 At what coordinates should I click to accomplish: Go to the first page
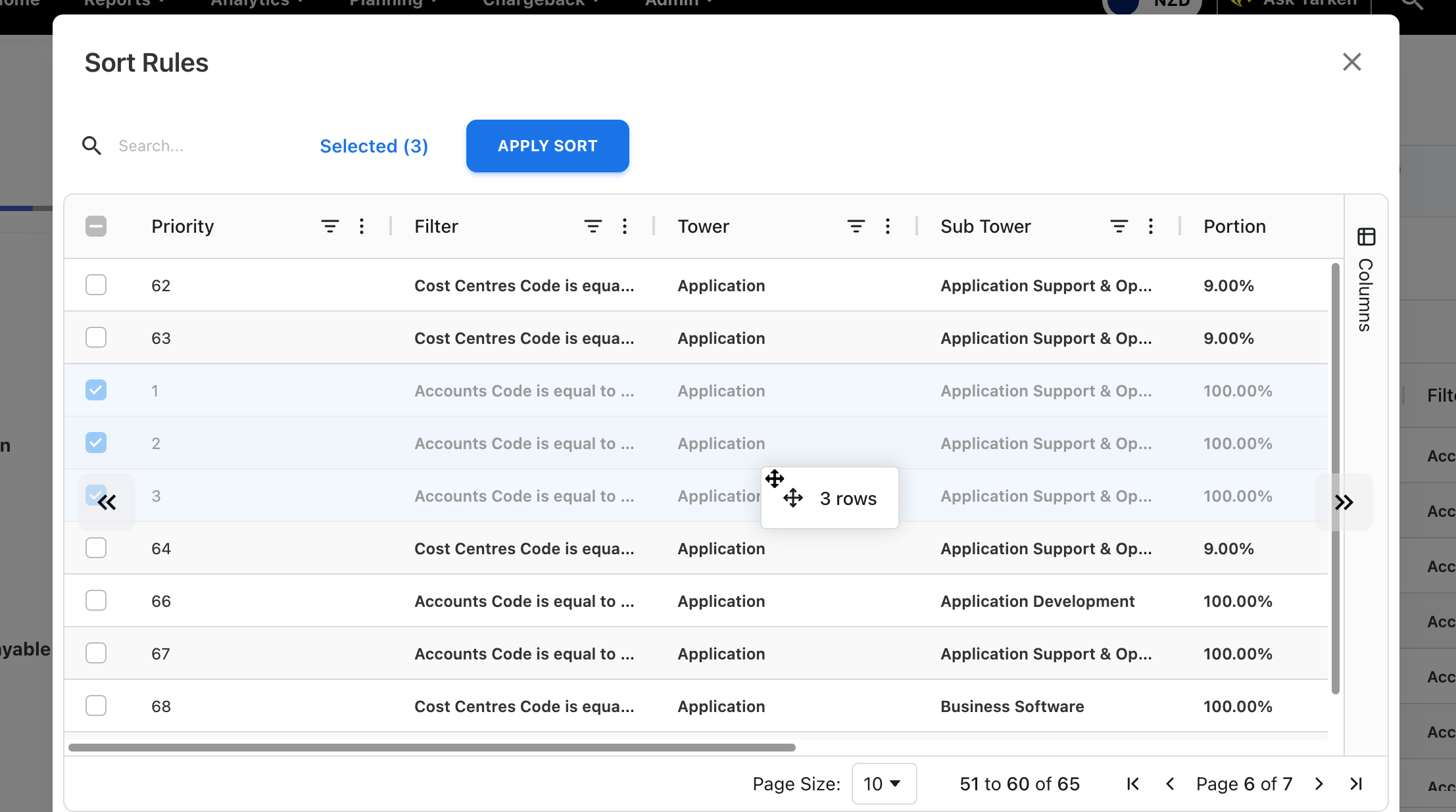[x=1132, y=784]
